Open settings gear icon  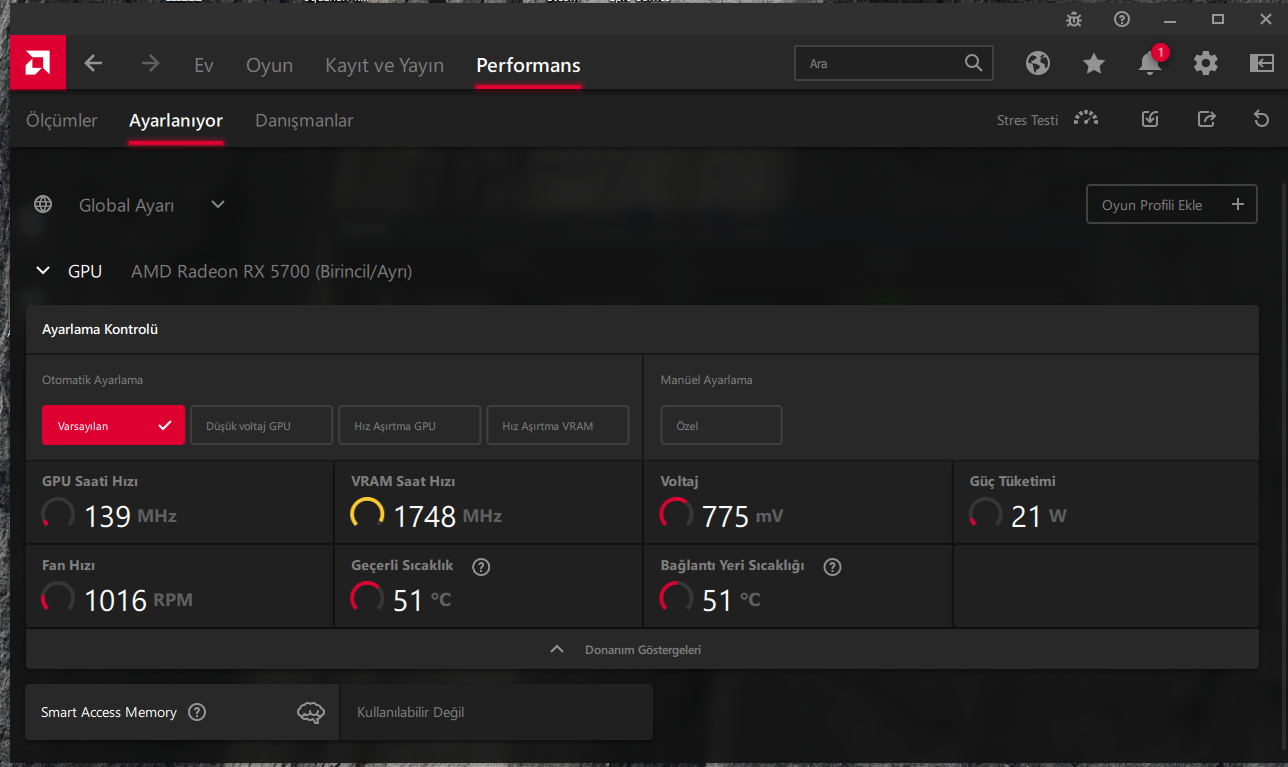(x=1206, y=63)
